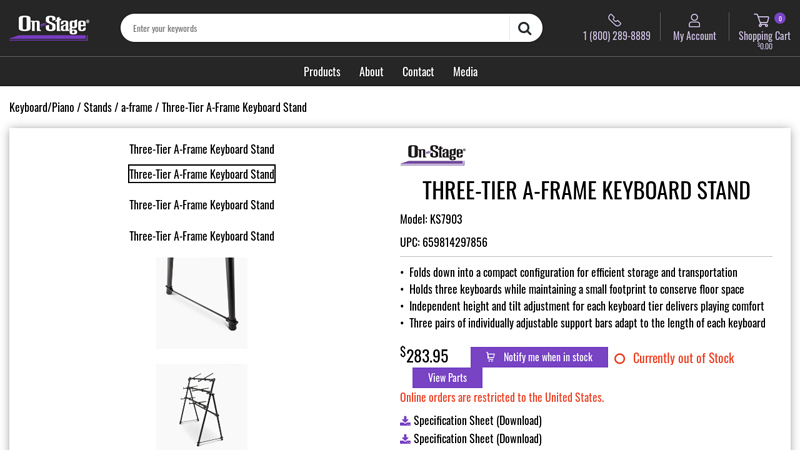Click Notify me when in stock
The image size is (800, 450).
pyautogui.click(x=539, y=357)
